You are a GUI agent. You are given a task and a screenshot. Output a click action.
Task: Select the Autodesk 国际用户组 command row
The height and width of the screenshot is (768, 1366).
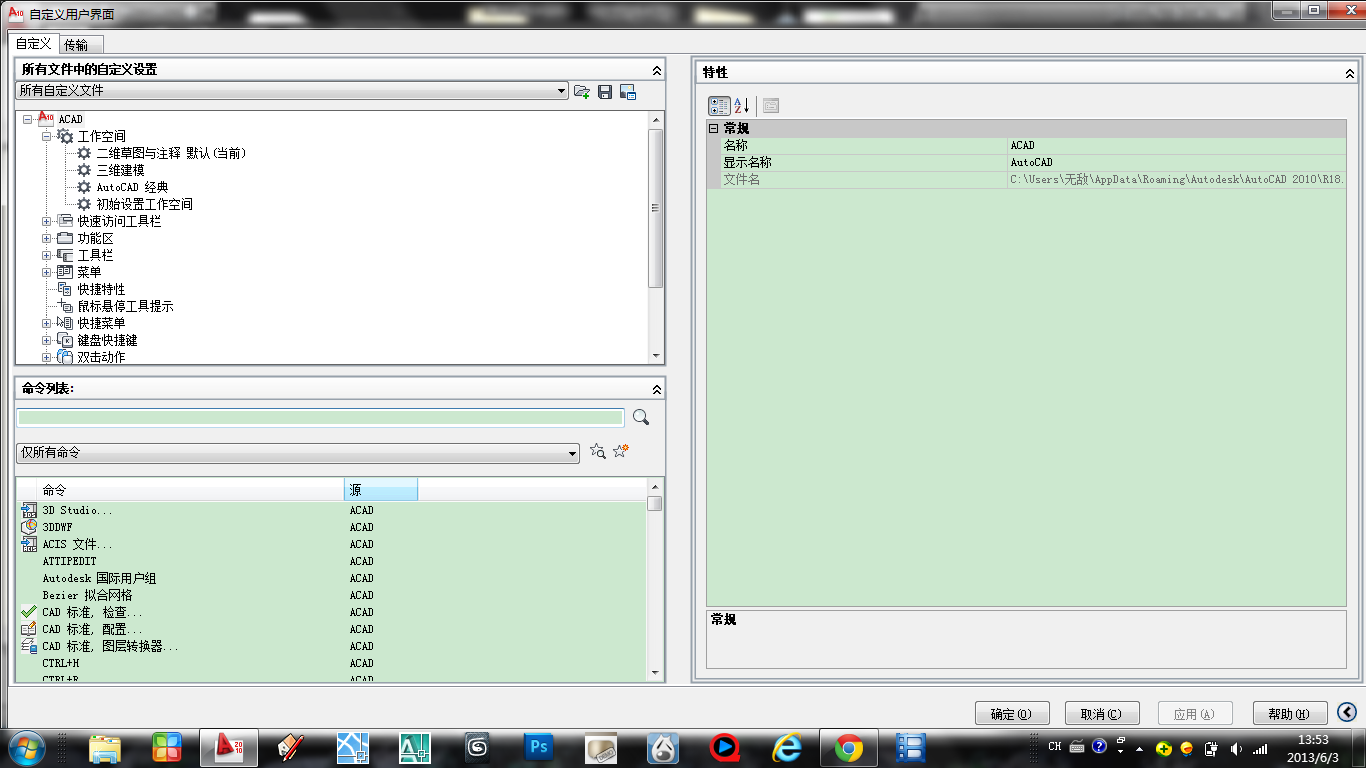tap(331, 578)
